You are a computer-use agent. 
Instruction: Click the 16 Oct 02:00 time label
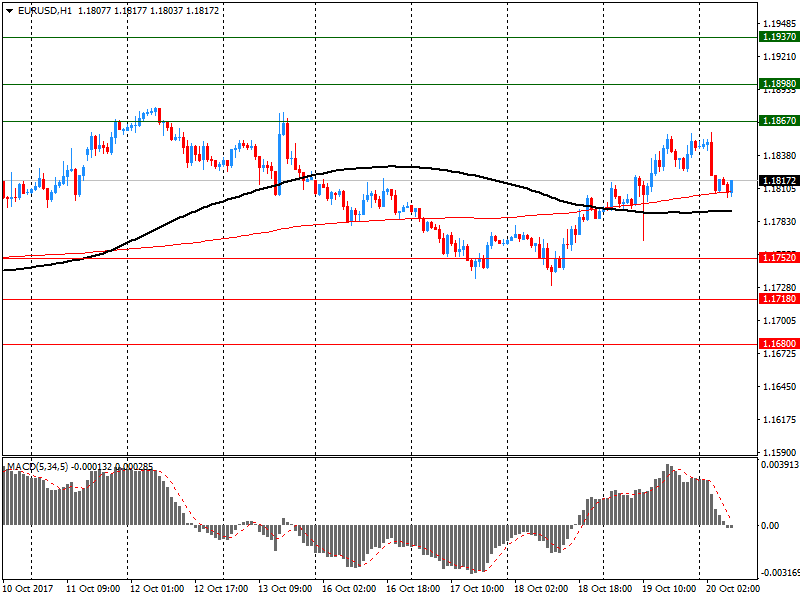click(x=349, y=589)
